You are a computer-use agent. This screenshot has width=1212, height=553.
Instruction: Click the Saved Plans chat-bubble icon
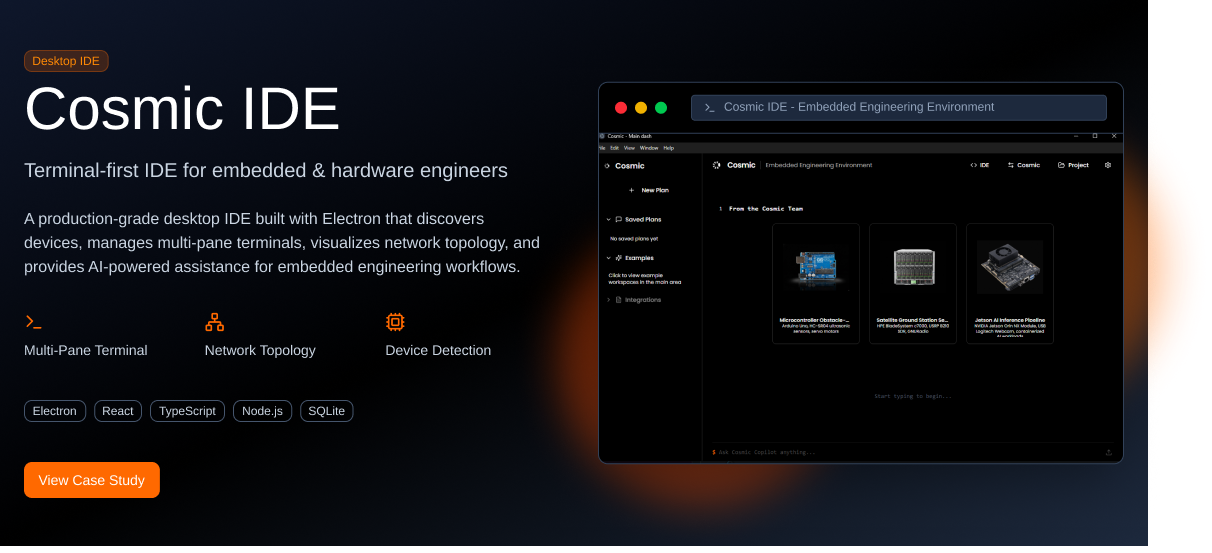pos(618,219)
